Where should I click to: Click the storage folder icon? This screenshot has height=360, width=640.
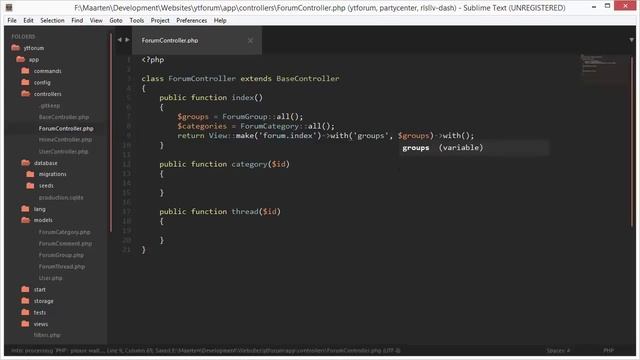coord(25,301)
